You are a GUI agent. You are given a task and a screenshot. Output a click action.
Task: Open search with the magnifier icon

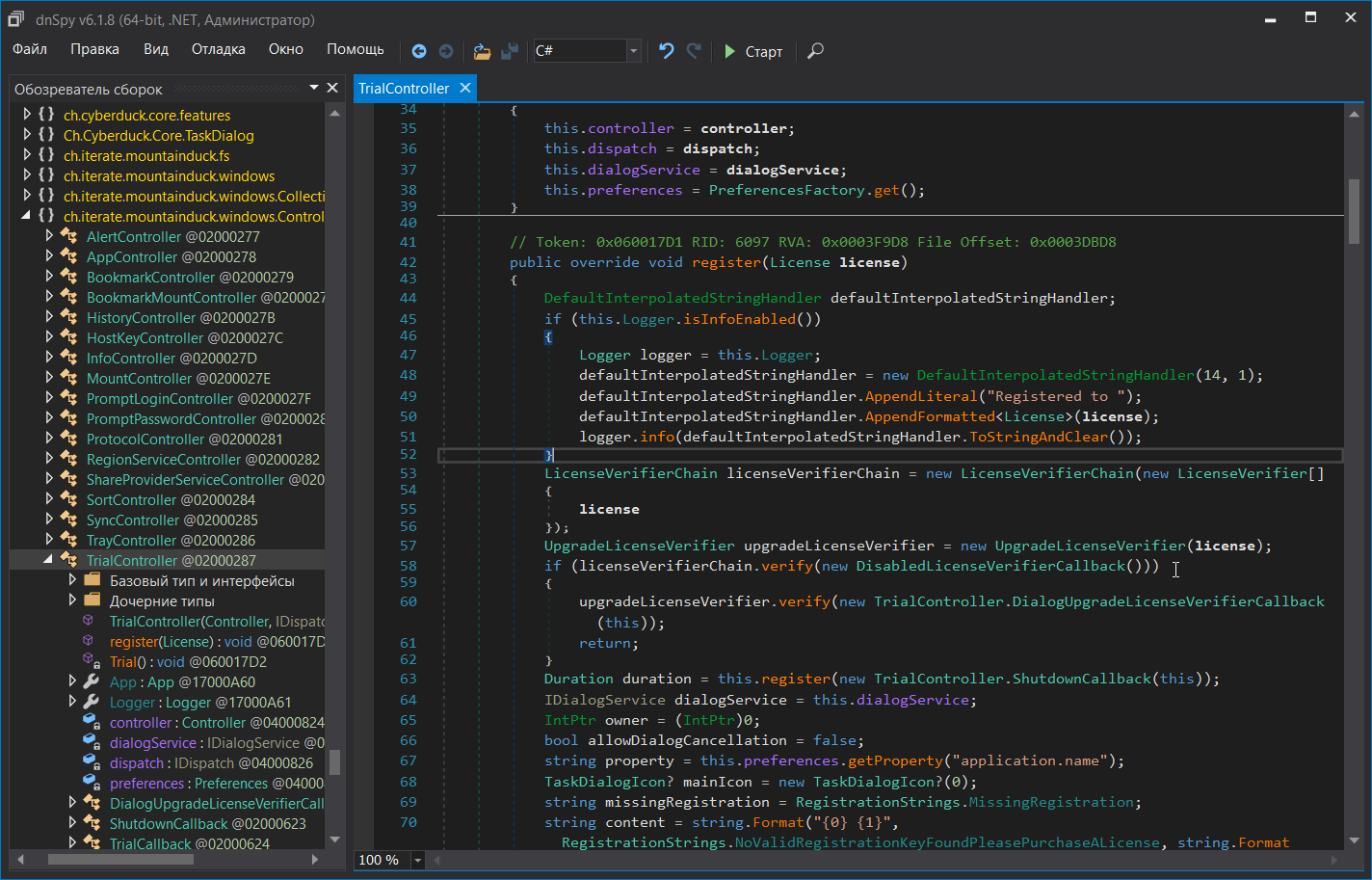[815, 51]
